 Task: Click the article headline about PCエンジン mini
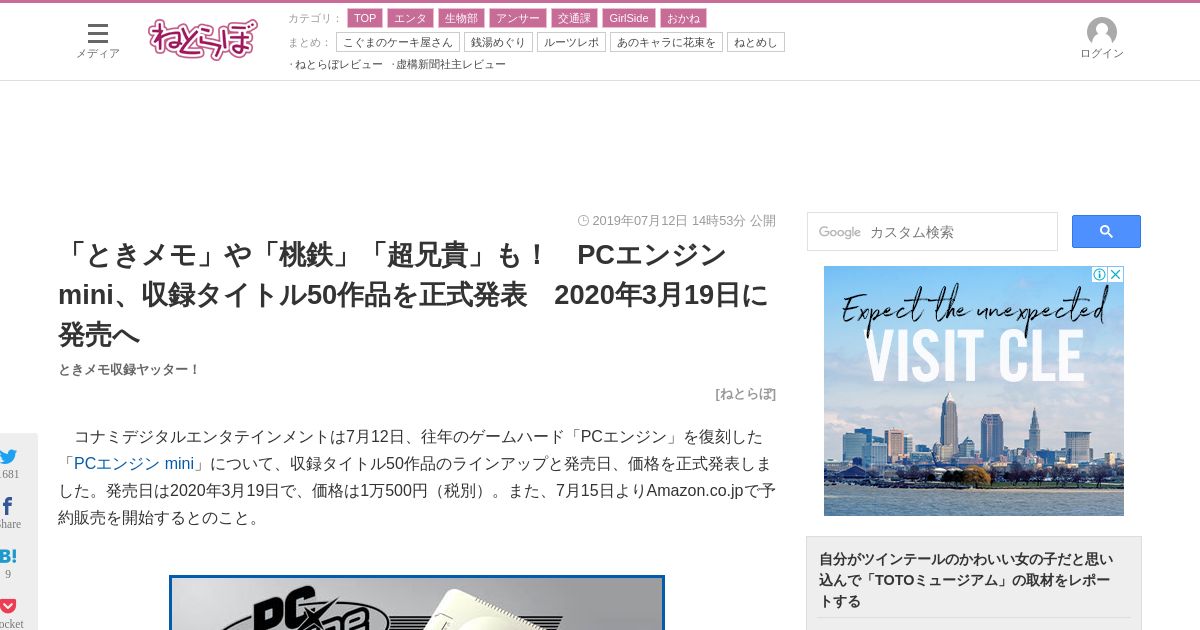coord(414,295)
